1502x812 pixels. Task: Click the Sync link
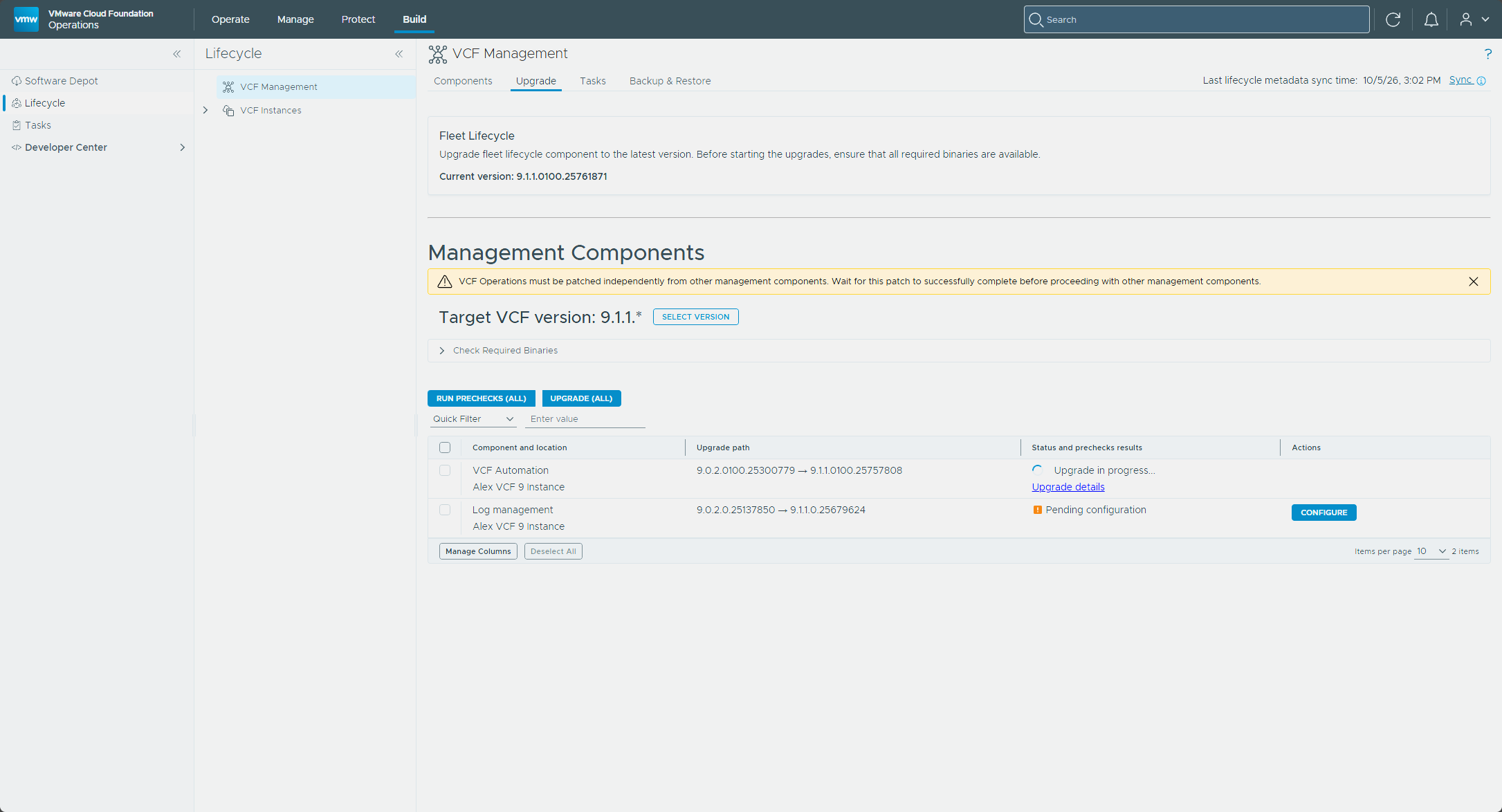1460,80
